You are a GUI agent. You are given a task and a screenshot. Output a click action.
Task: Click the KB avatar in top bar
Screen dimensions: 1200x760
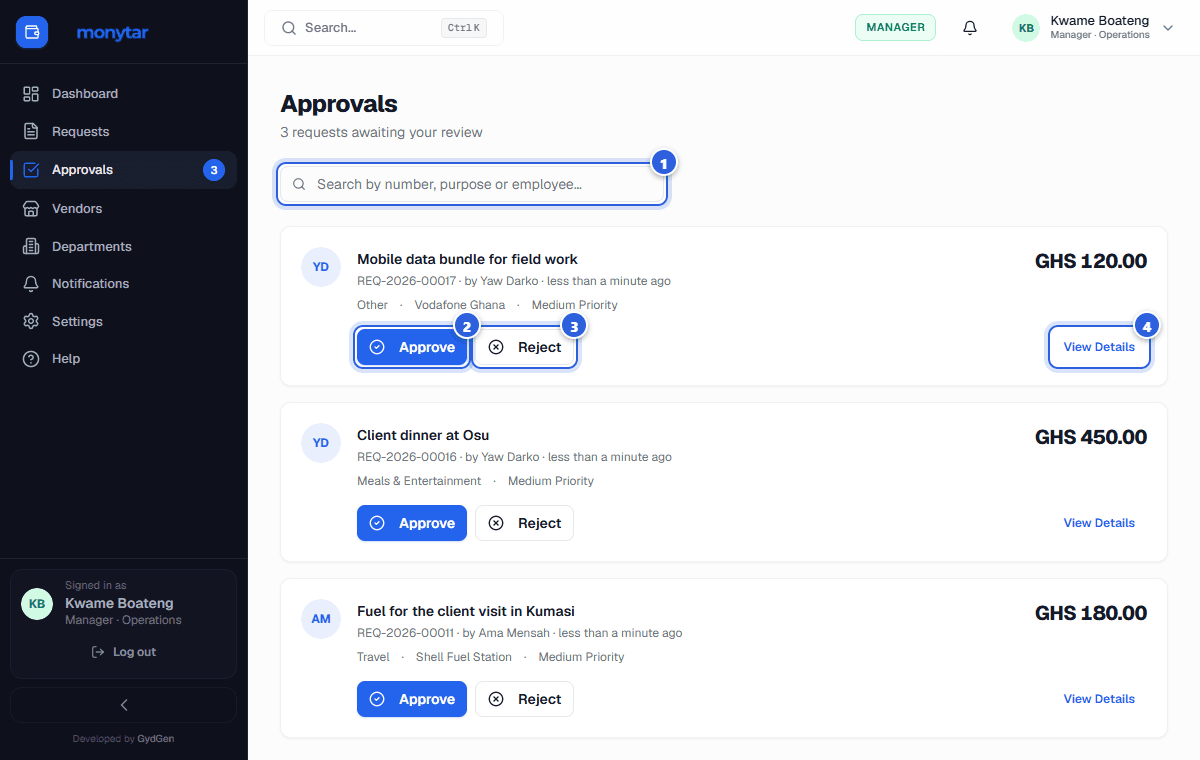1026,28
